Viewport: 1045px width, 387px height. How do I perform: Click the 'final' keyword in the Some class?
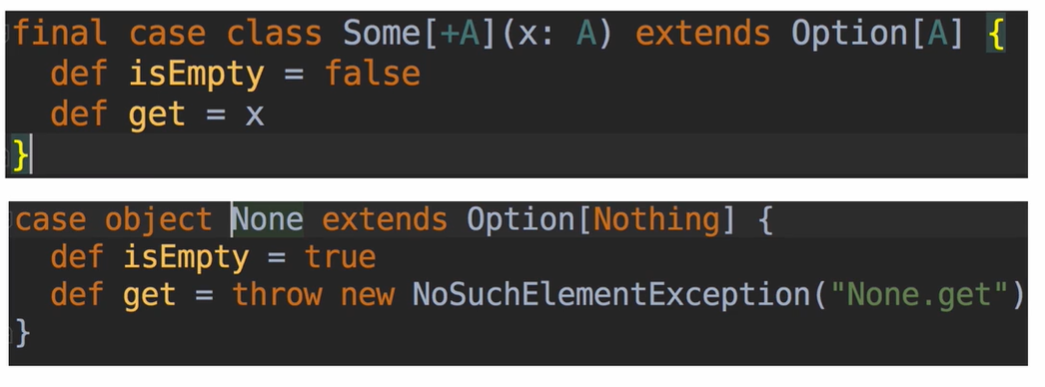tap(59, 33)
